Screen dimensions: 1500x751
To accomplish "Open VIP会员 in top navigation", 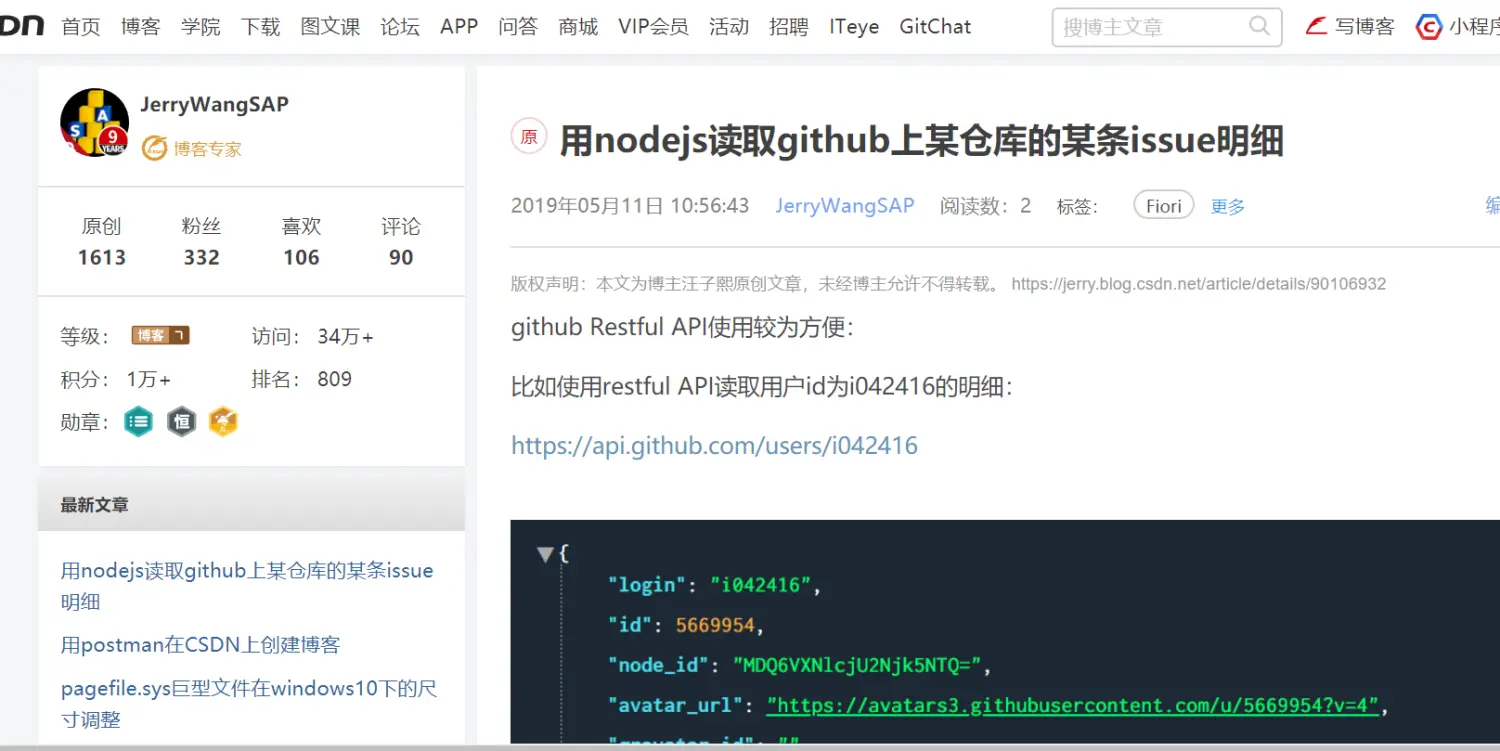I will (x=653, y=27).
